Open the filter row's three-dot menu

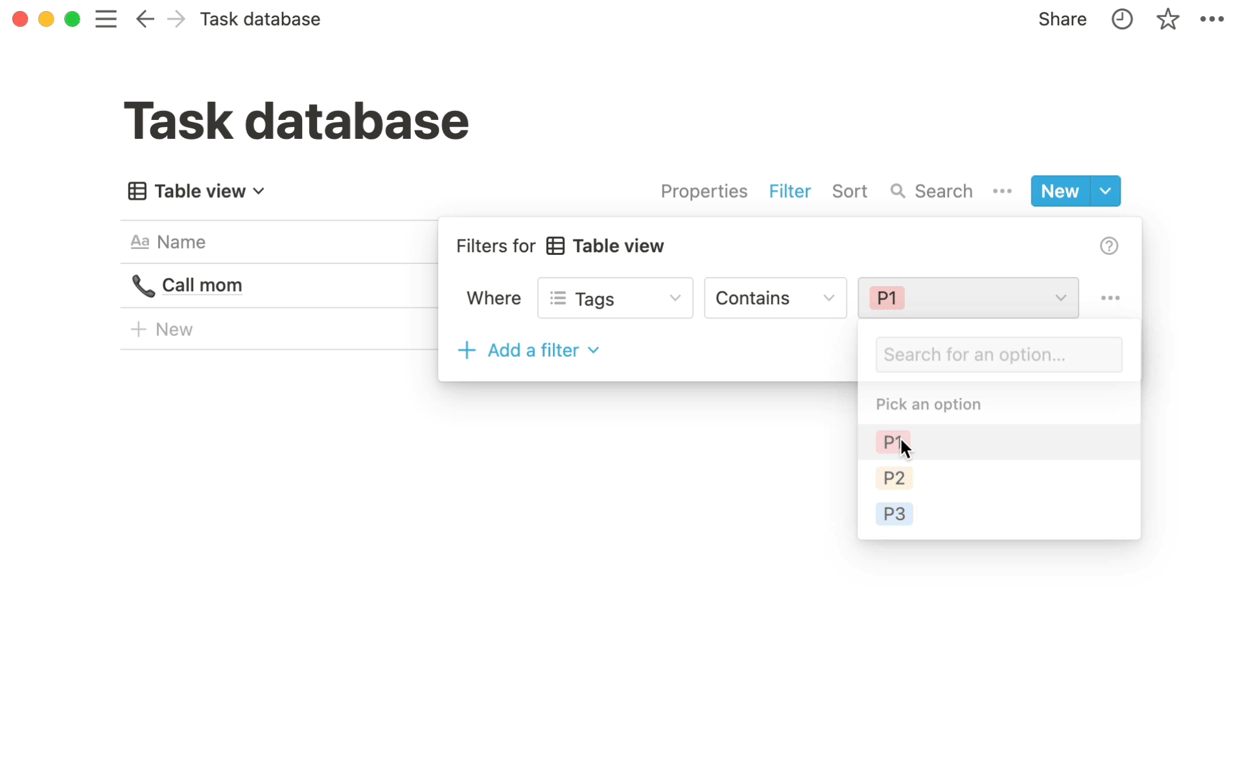[1110, 298]
